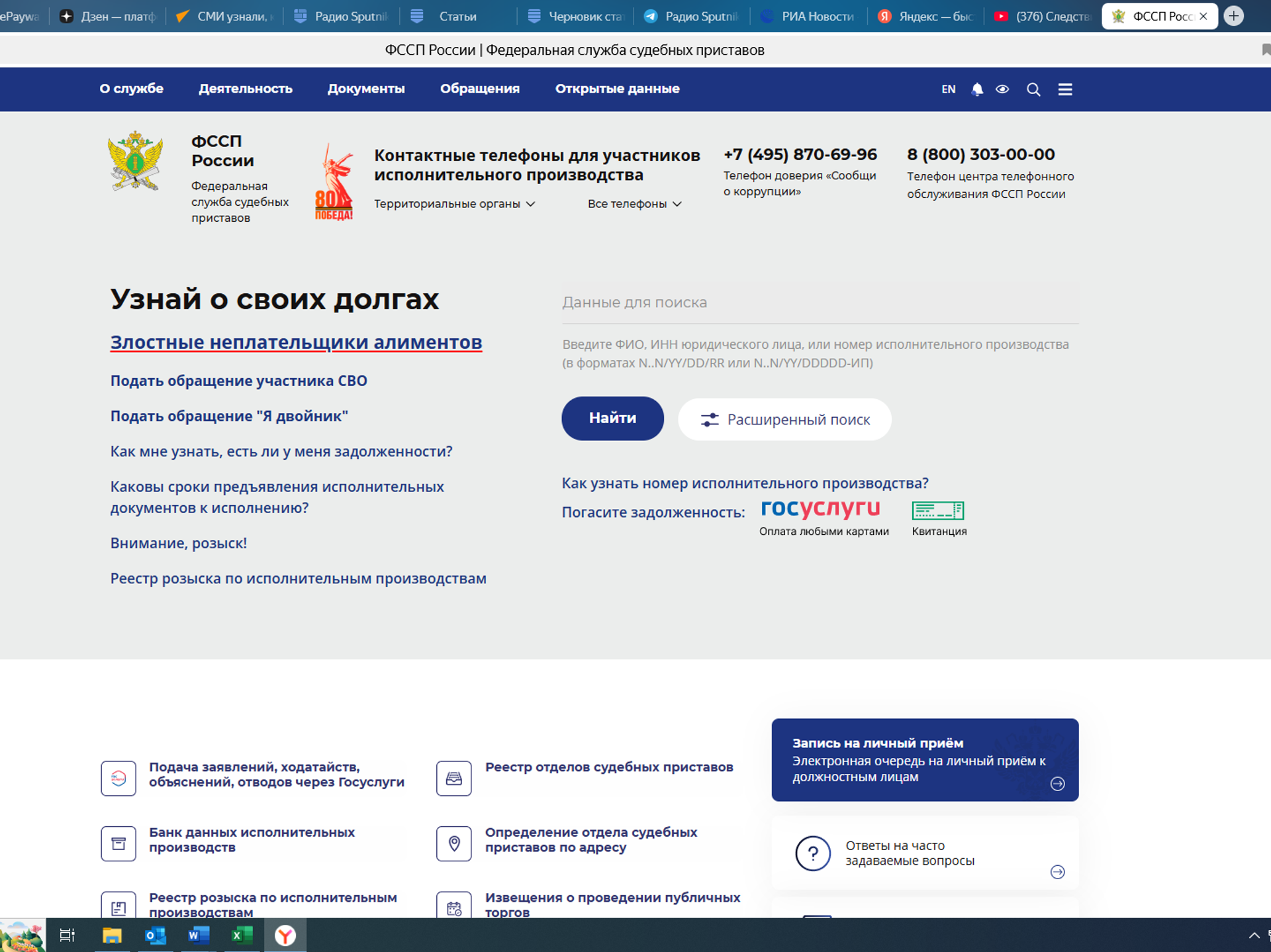Click the Данные для поиска input field
The height and width of the screenshot is (952, 1271).
820,303
